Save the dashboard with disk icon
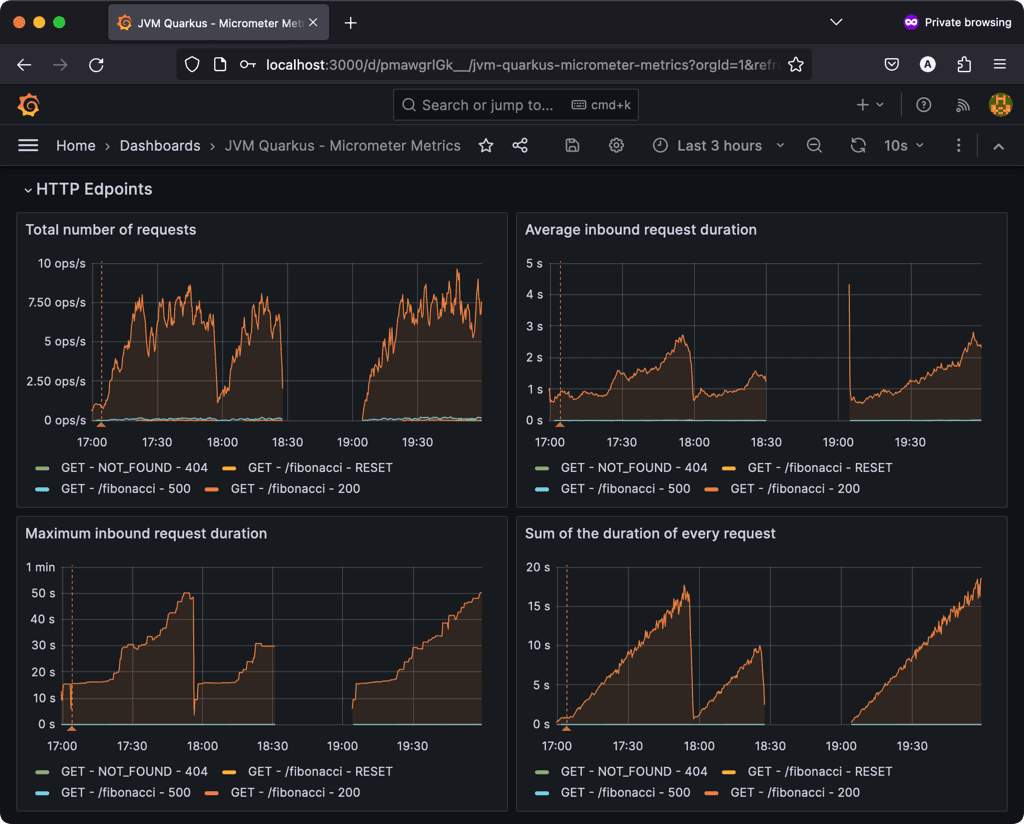This screenshot has height=824, width=1024. coord(572,145)
